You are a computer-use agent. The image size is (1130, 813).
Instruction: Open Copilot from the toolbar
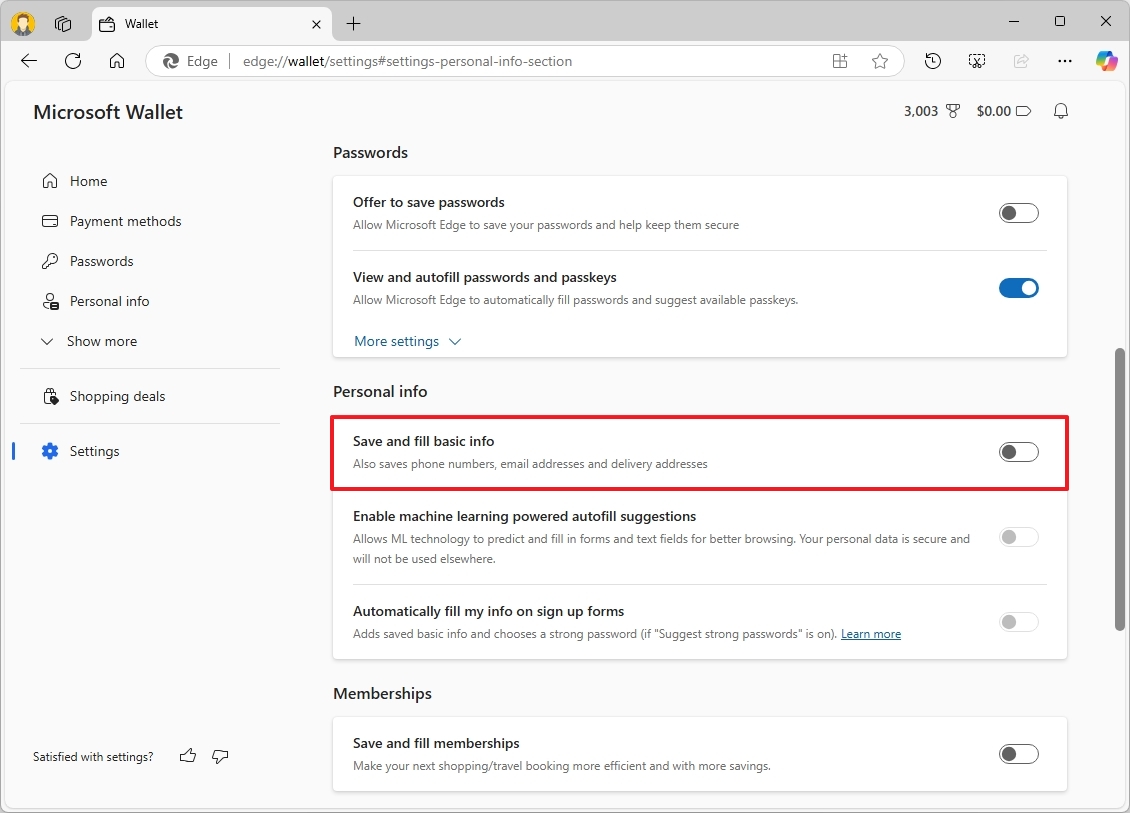click(x=1106, y=61)
